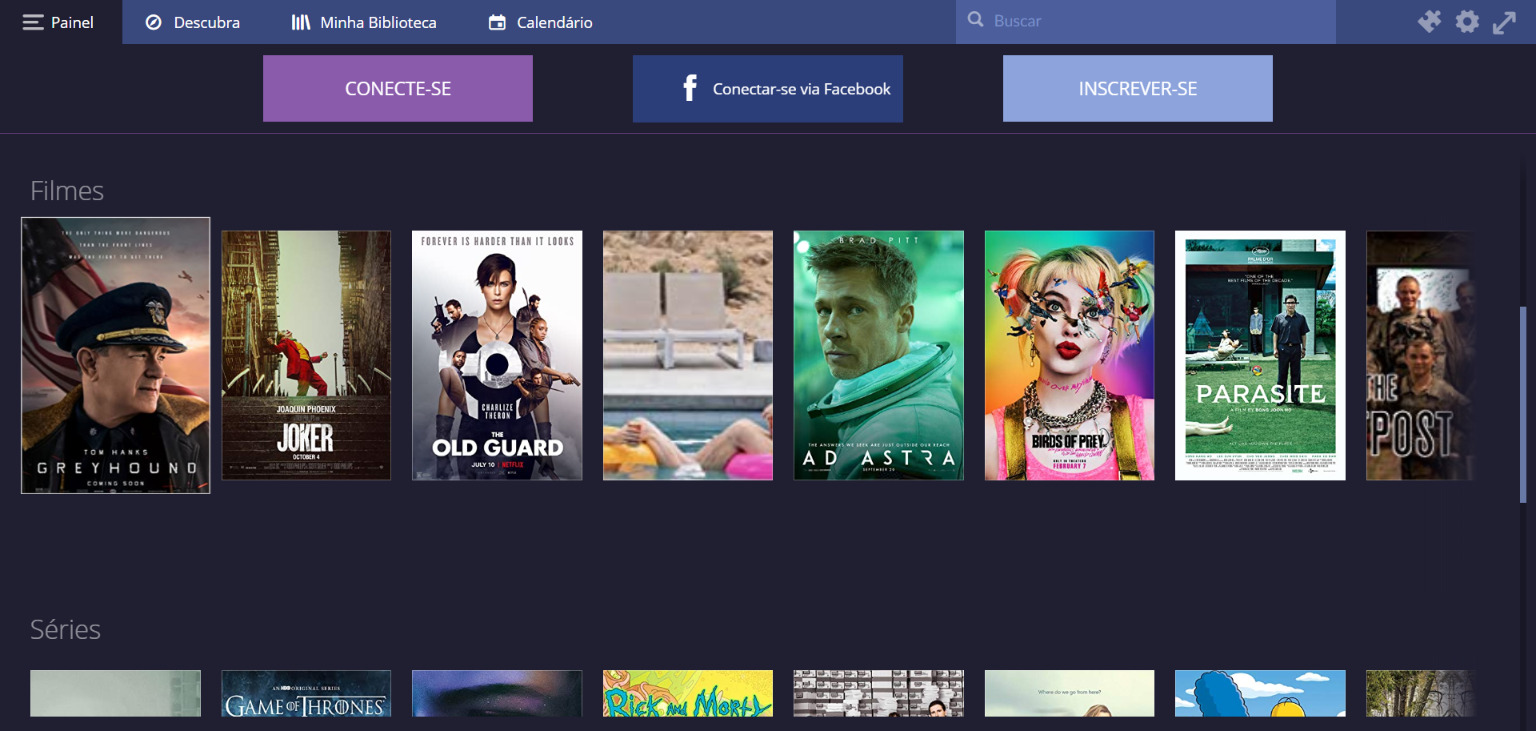Click the CONECTE-SE button
Viewport: 1536px width, 731px height.
398,88
